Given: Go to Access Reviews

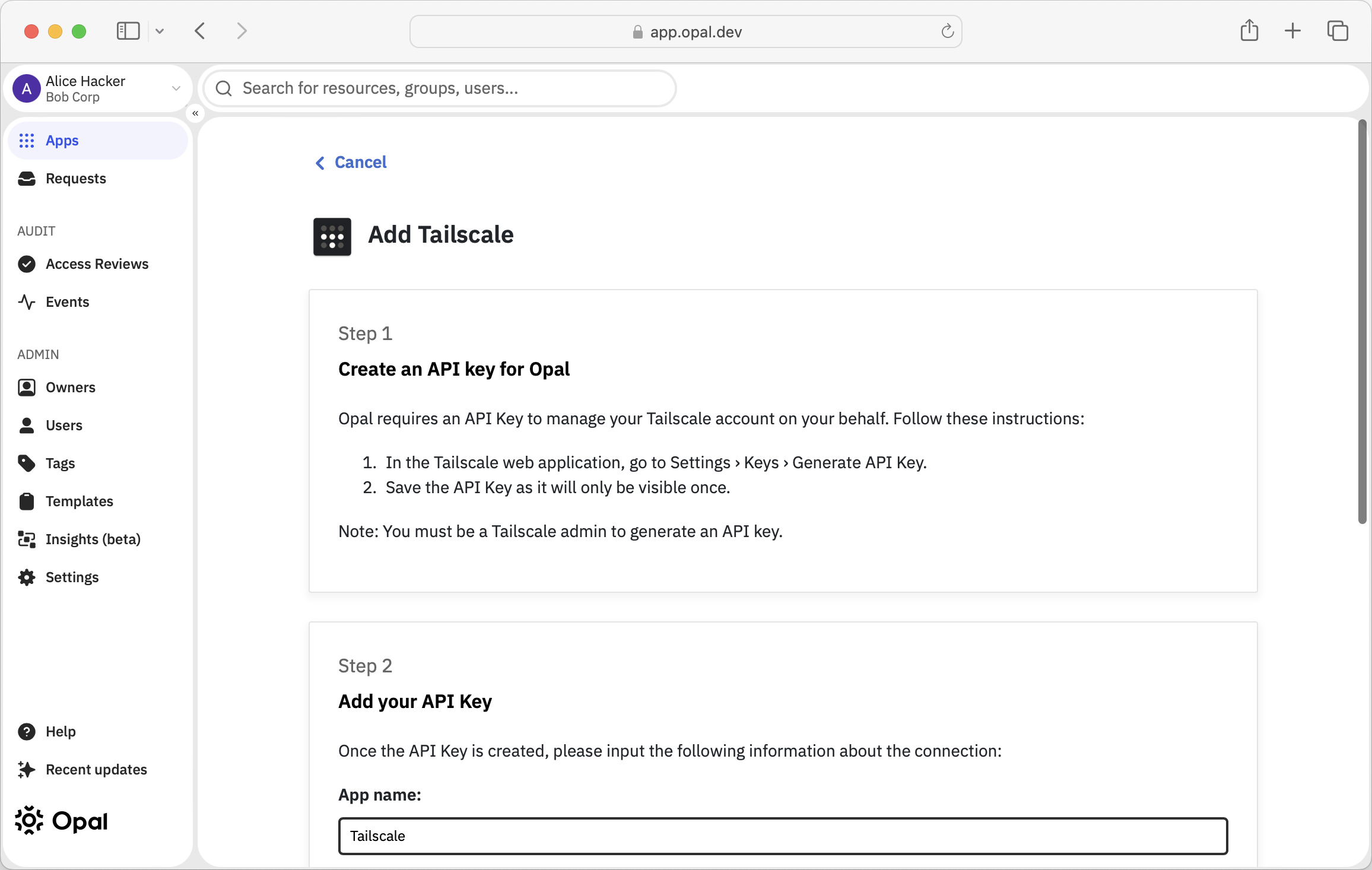Looking at the screenshot, I should pos(99,264).
